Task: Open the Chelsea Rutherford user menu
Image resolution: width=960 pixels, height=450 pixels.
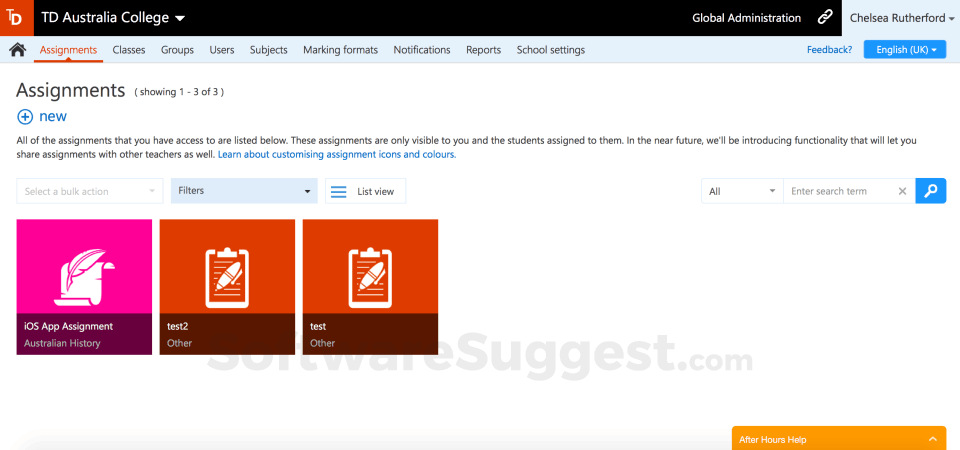Action: pos(900,18)
